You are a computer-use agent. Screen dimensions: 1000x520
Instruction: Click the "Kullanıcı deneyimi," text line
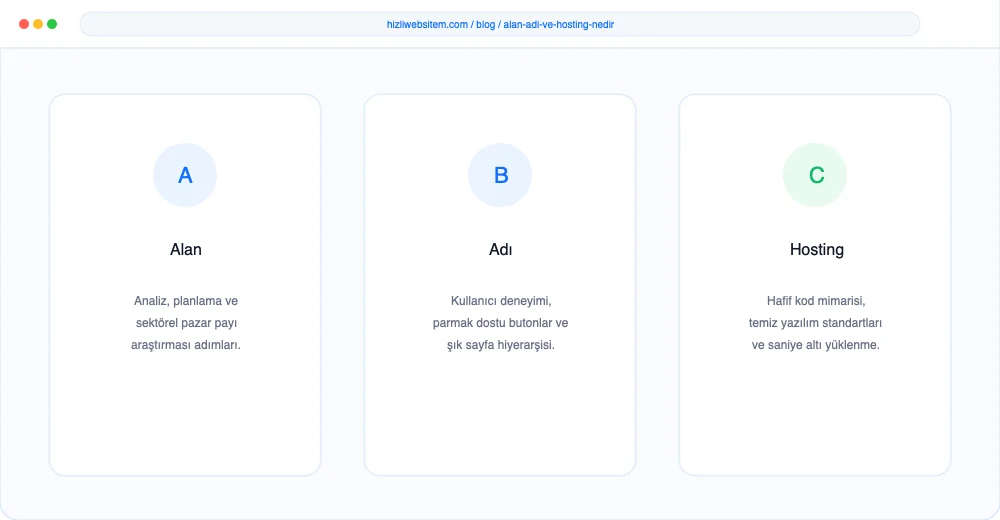point(501,301)
